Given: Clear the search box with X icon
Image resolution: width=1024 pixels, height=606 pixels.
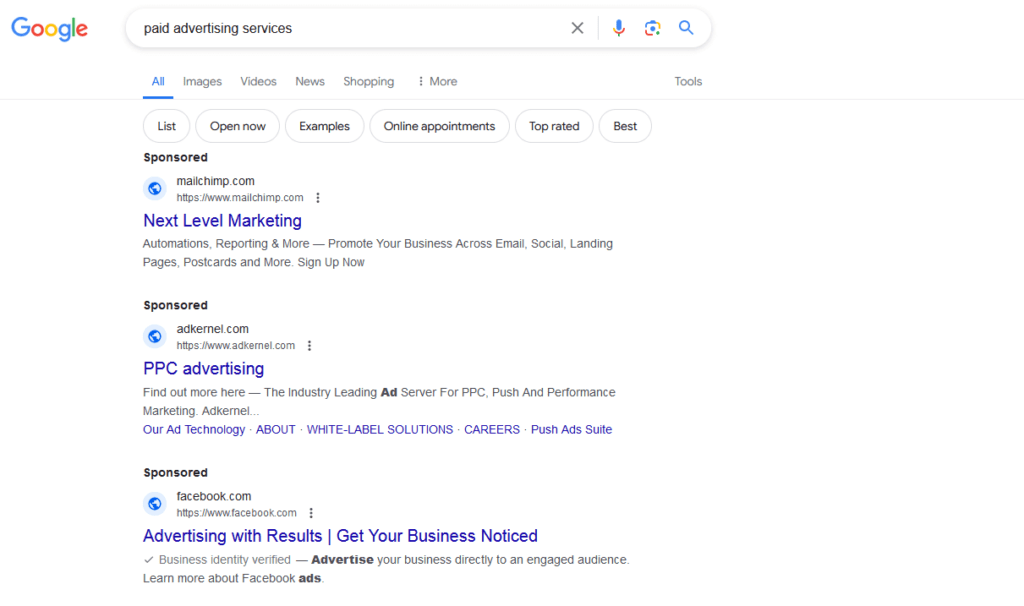Looking at the screenshot, I should point(577,28).
